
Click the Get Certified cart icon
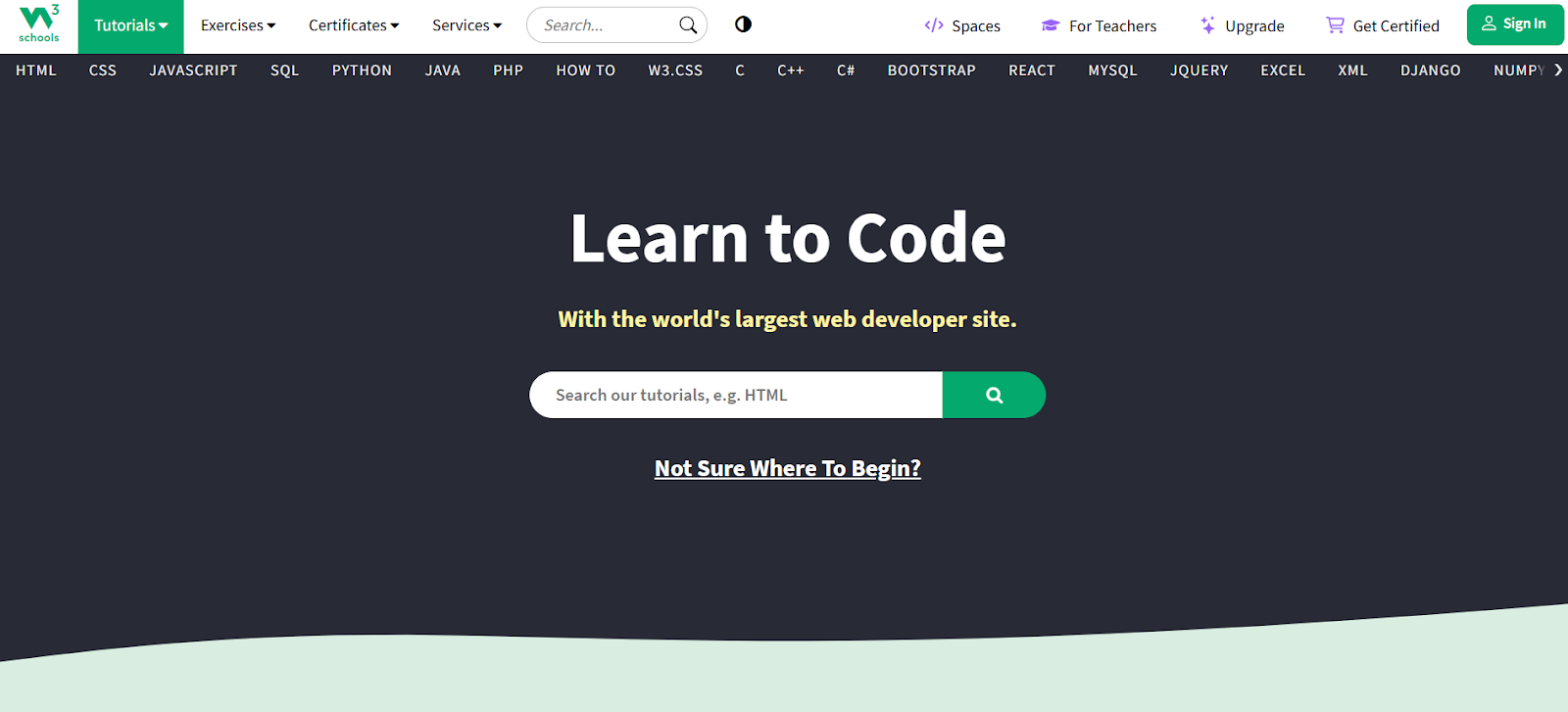click(x=1335, y=25)
